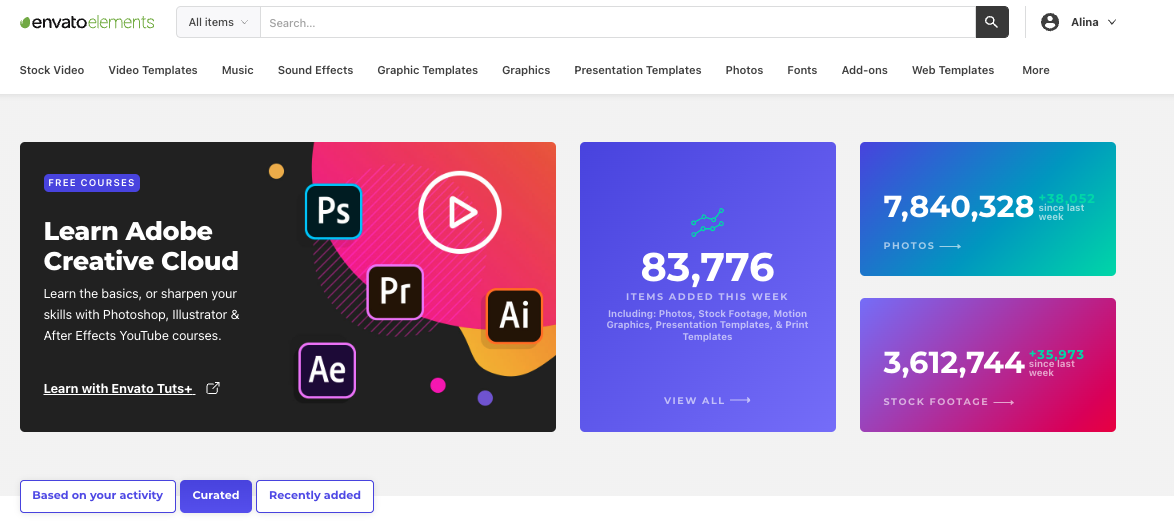
Task: Open Stock Video category
Action: (52, 70)
